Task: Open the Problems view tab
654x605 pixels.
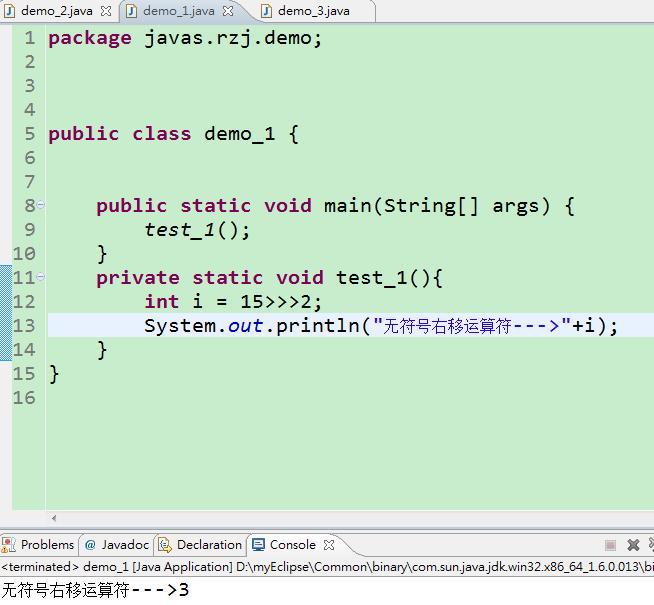Action: [47, 545]
